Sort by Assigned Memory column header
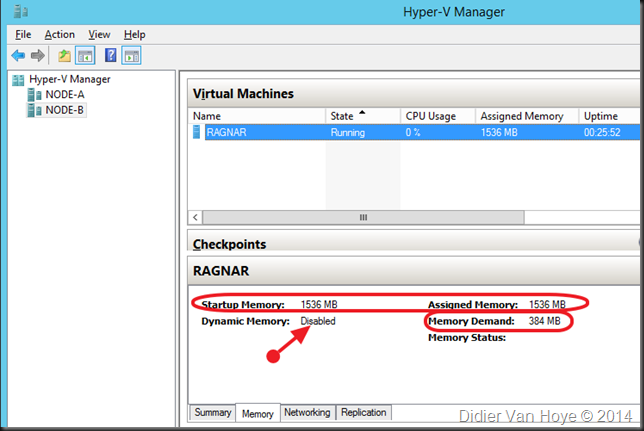 click(527, 116)
